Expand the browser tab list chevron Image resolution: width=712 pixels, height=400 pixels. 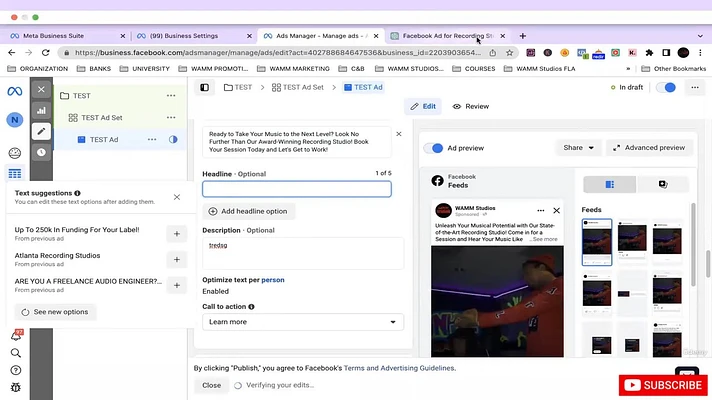(700, 36)
